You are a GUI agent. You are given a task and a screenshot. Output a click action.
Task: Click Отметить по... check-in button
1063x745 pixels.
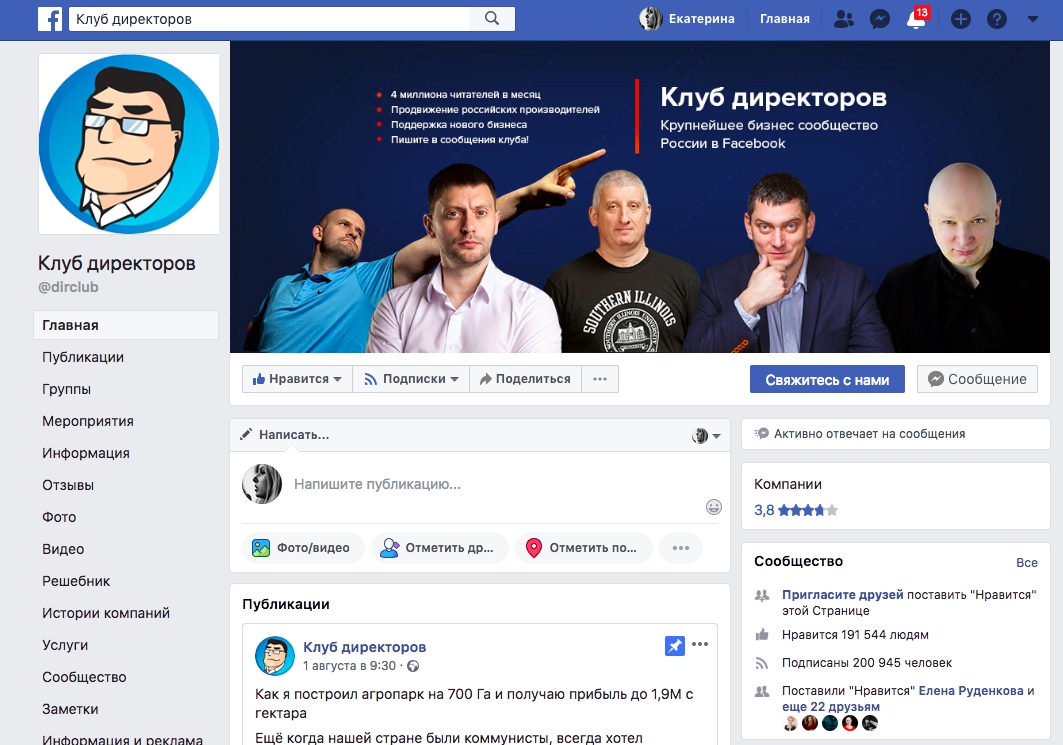click(x=583, y=548)
